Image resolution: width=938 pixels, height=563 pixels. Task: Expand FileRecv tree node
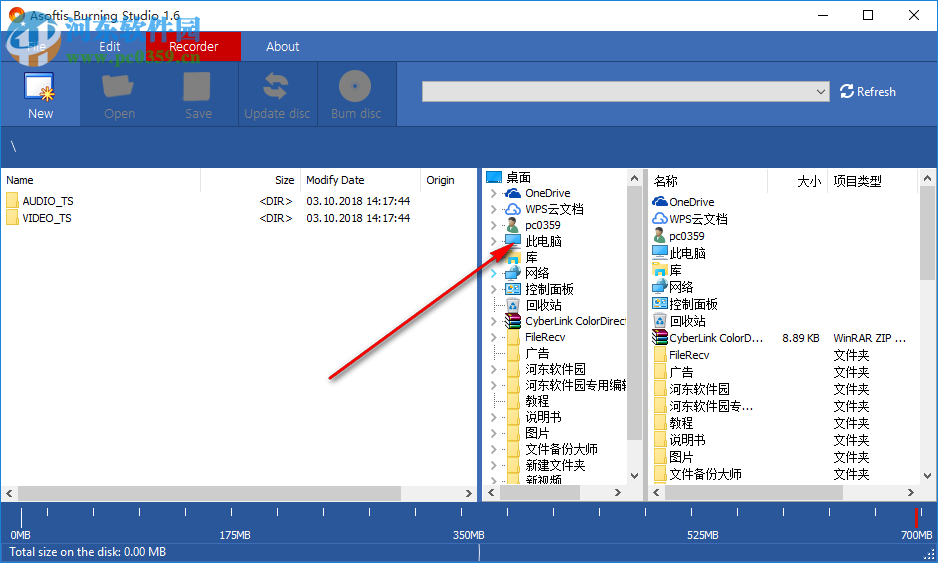[494, 337]
